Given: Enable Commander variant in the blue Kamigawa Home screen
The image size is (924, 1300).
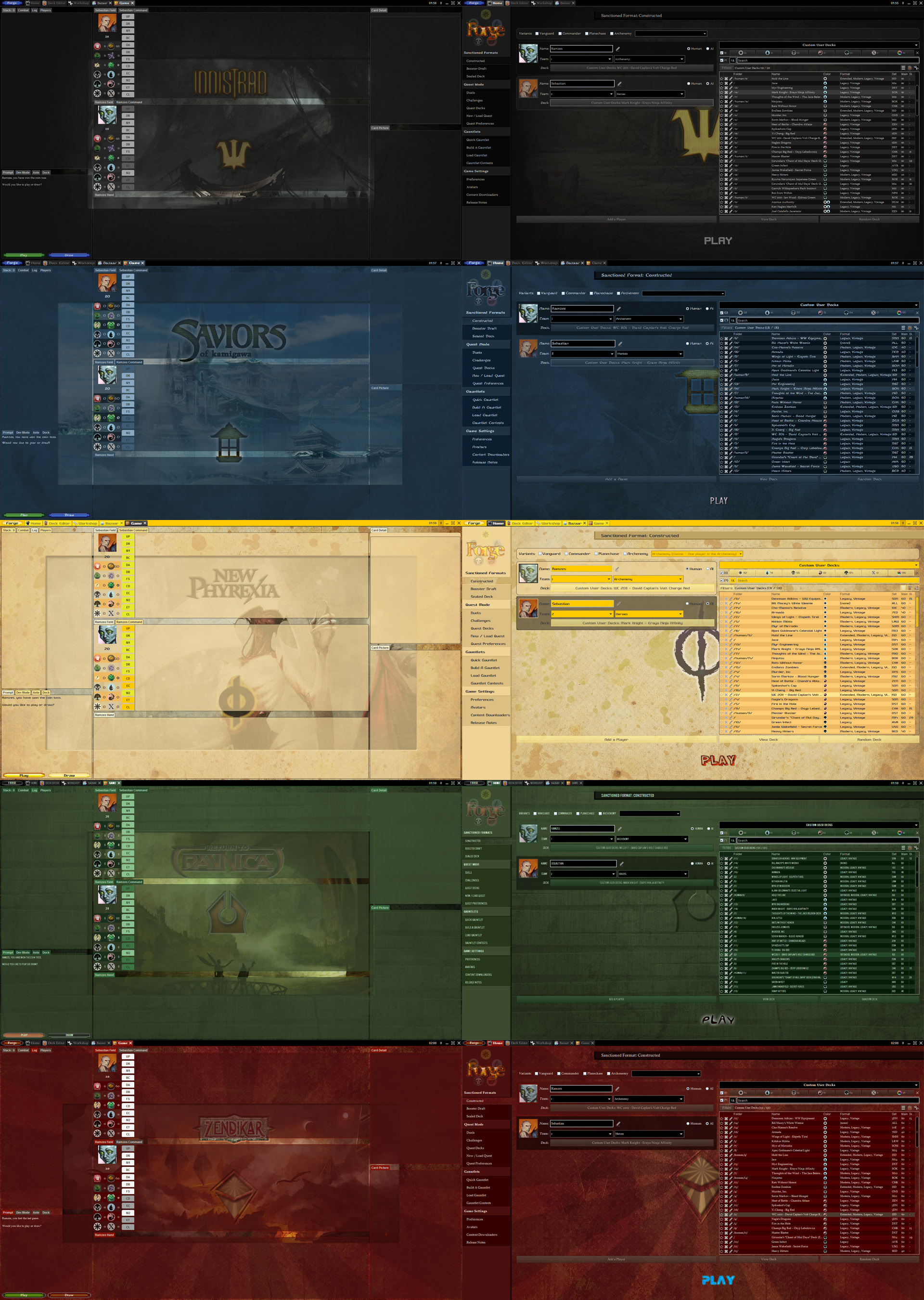Looking at the screenshot, I should (563, 293).
